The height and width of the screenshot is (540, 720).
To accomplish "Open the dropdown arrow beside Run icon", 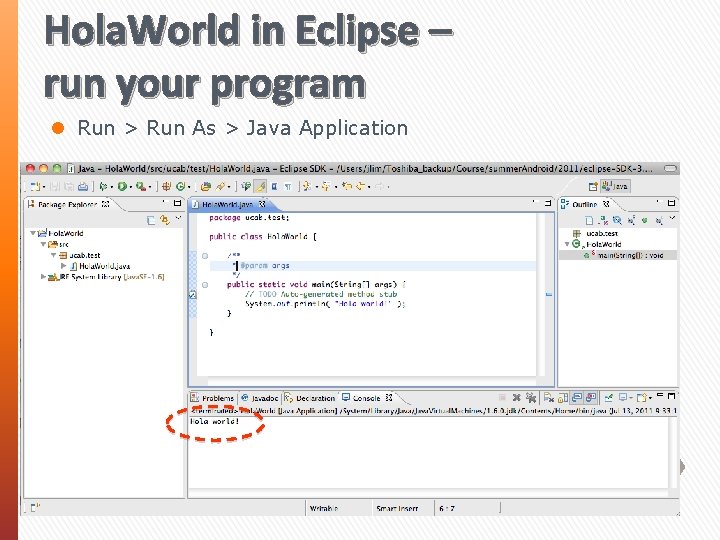I will click(x=130, y=187).
